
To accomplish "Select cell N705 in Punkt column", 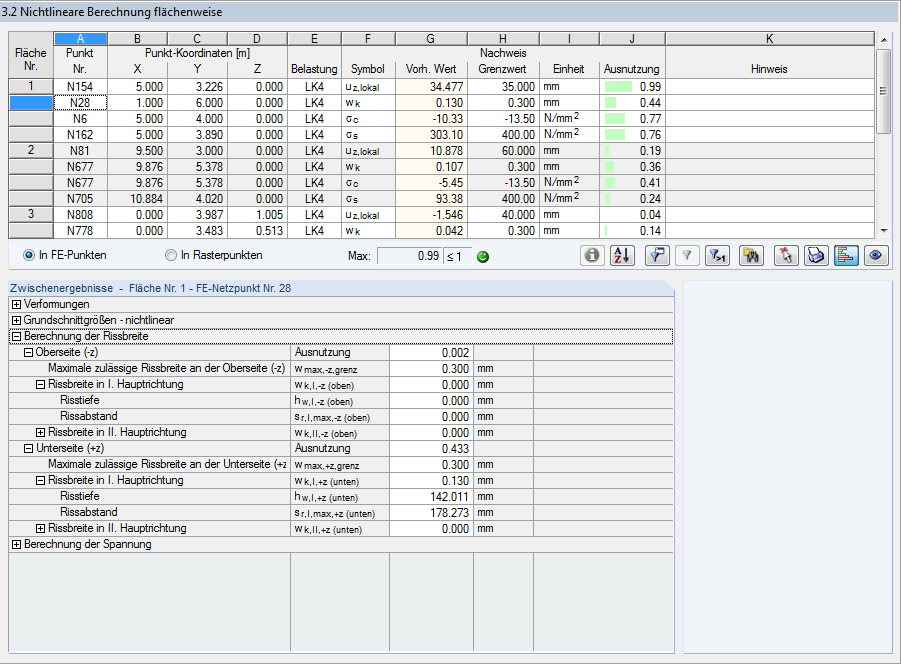I will click(x=80, y=199).
